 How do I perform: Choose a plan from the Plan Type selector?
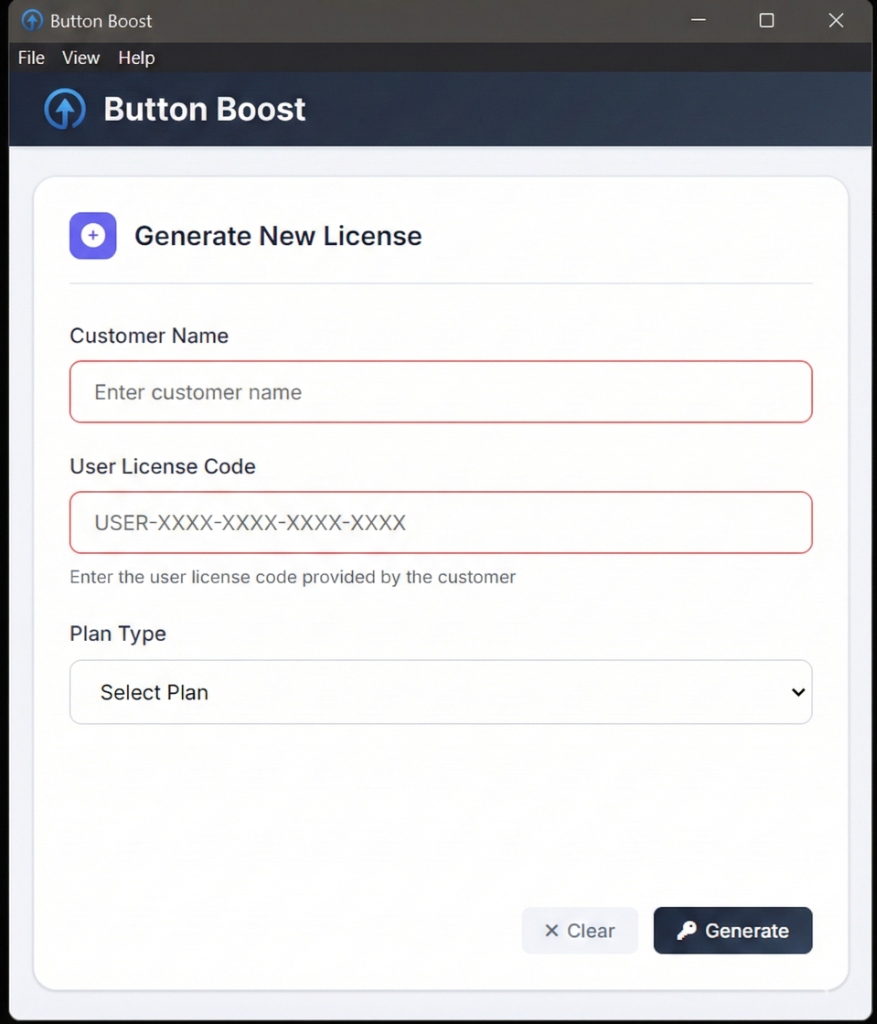(440, 691)
